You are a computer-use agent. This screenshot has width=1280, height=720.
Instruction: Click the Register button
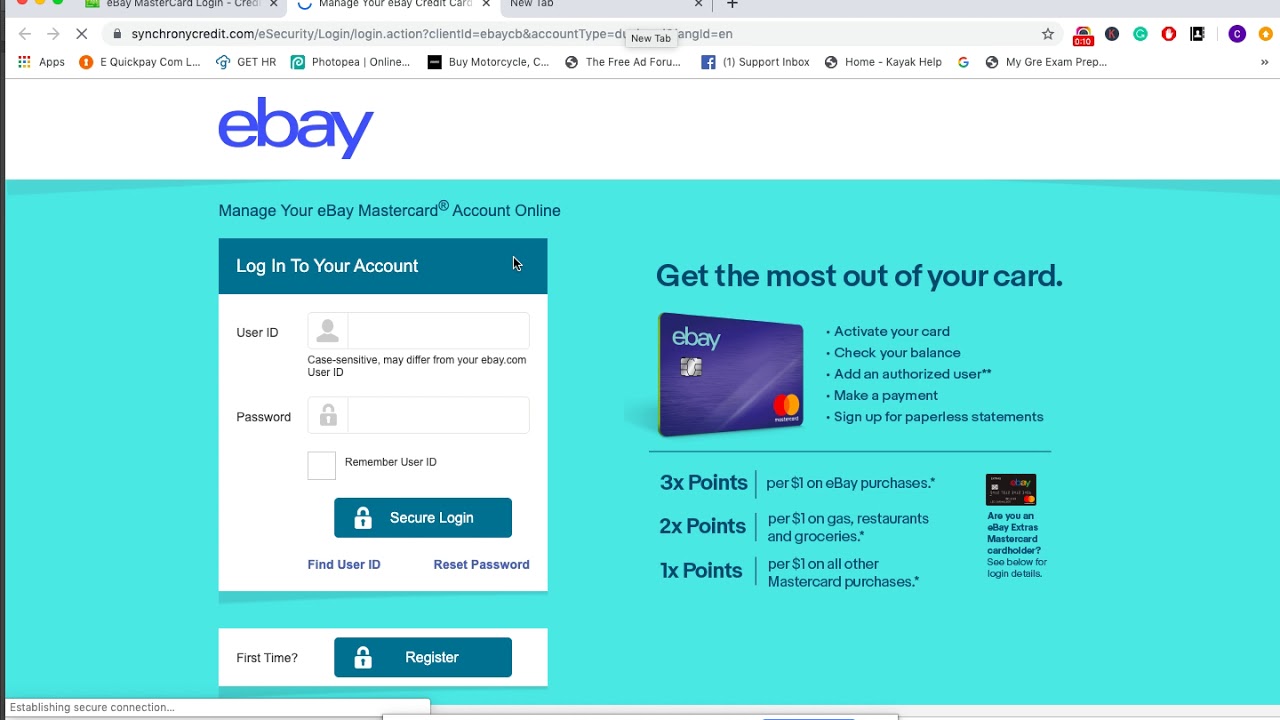pyautogui.click(x=423, y=657)
